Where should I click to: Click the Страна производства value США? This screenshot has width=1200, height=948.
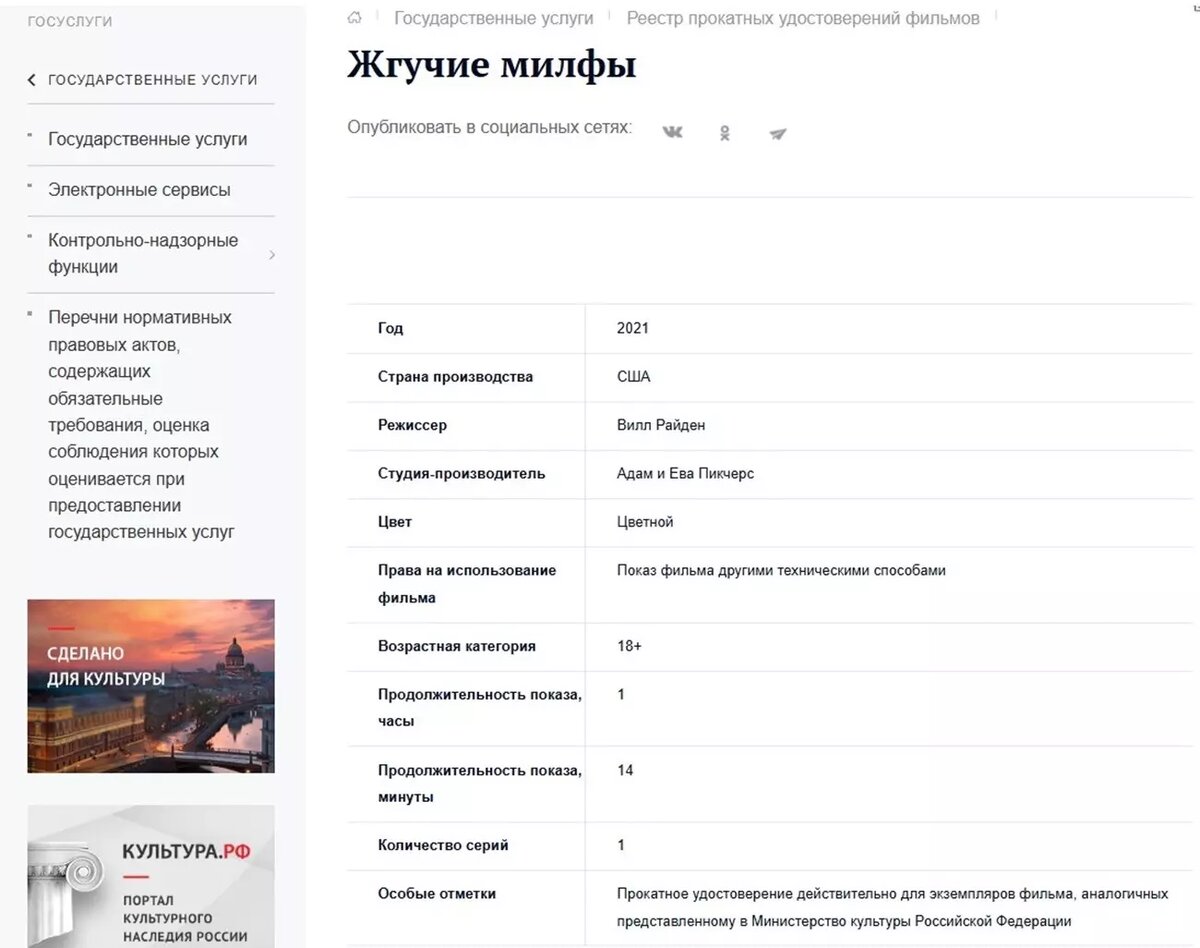click(x=633, y=377)
